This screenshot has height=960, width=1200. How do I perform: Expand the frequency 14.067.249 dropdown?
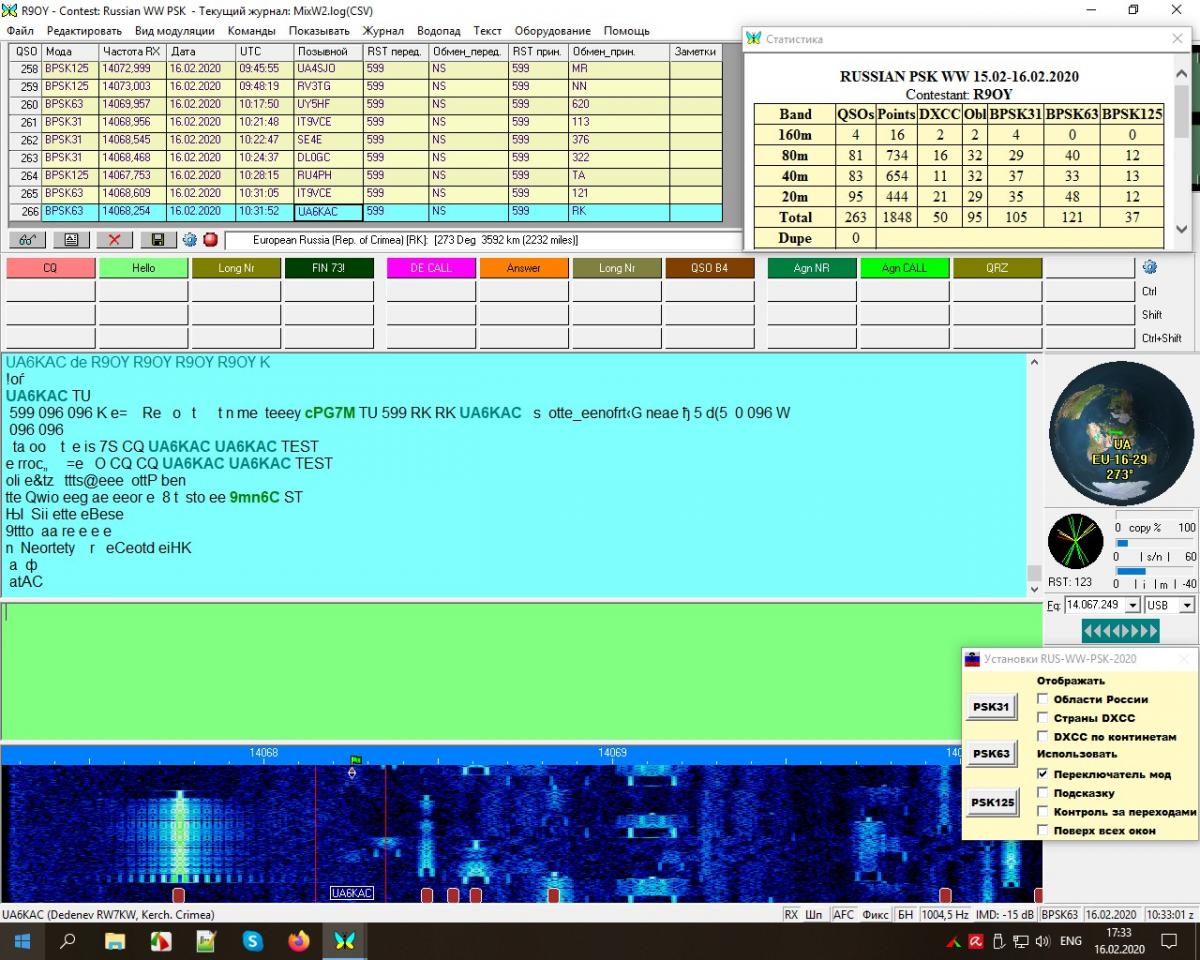pyautogui.click(x=1132, y=605)
